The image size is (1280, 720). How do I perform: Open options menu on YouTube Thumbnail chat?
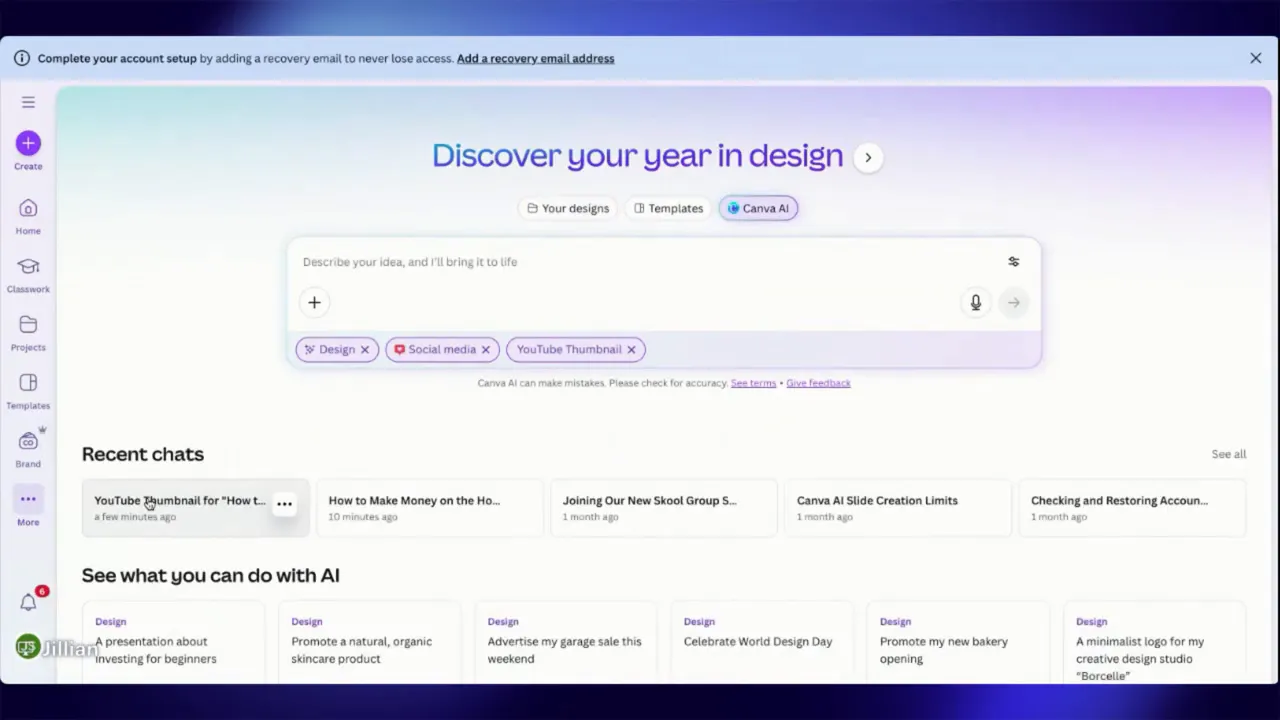click(x=284, y=503)
